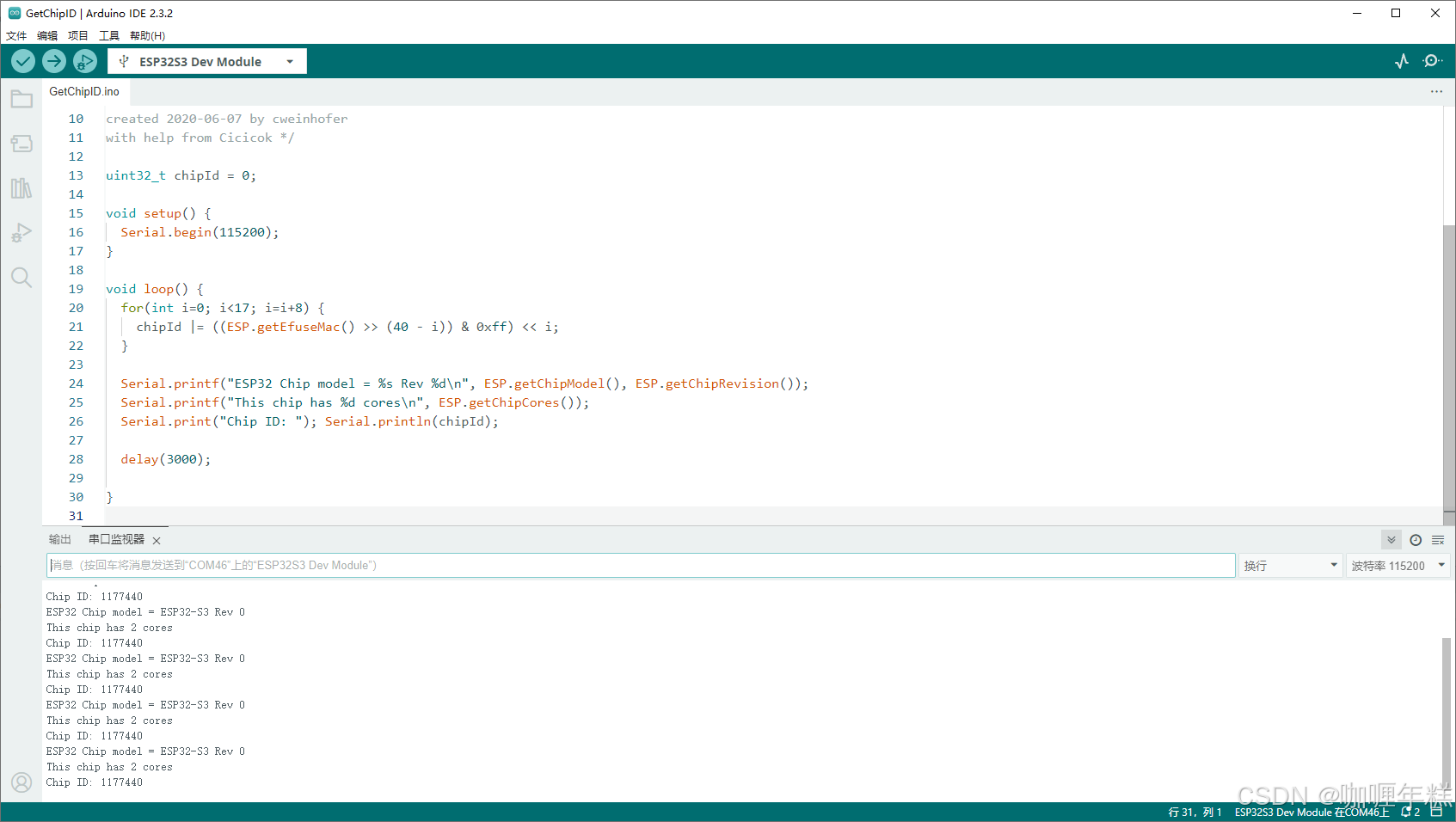Open the Serial Monitor magnifier icon

click(x=1433, y=61)
